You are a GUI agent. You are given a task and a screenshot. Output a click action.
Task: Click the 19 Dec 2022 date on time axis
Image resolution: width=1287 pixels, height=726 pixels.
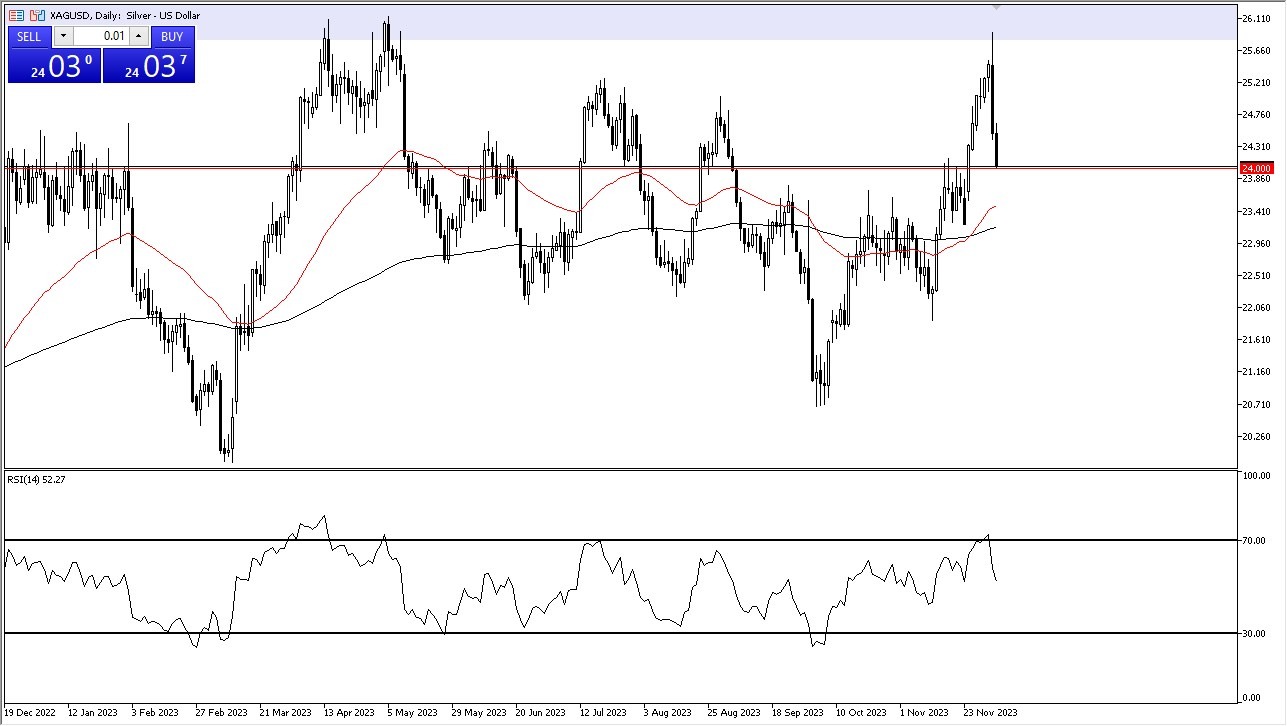[32, 713]
